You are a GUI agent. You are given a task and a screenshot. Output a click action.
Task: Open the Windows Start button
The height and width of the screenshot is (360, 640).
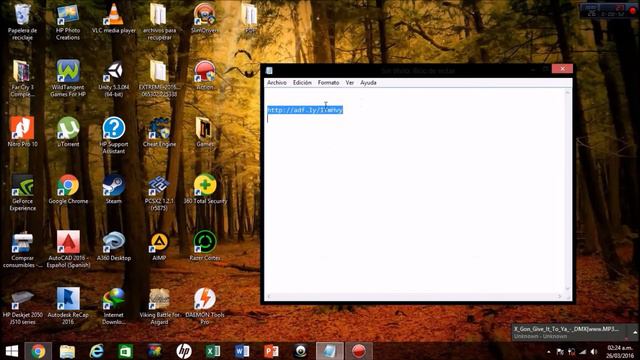[x=12, y=351]
